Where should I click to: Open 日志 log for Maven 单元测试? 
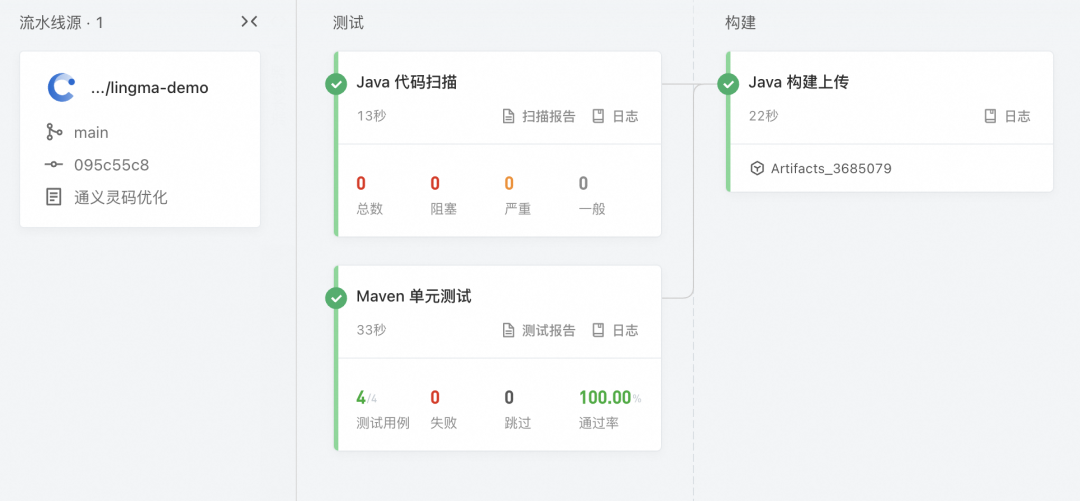click(x=615, y=330)
